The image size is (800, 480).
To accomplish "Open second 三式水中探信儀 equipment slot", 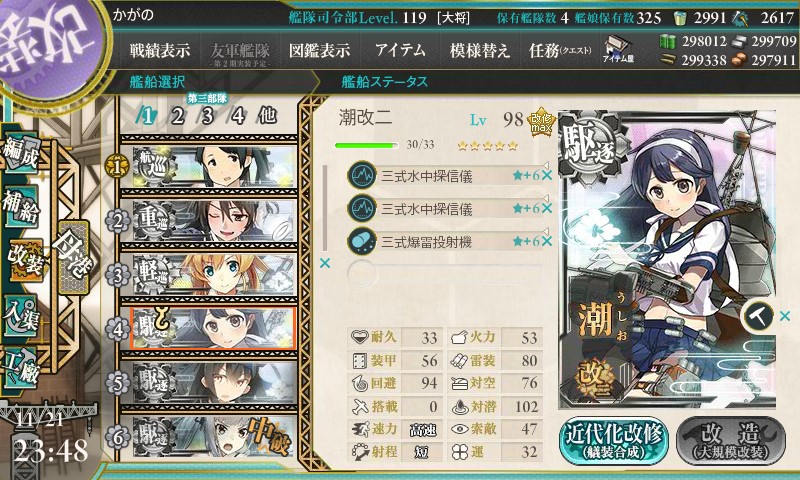I will pyautogui.click(x=444, y=209).
